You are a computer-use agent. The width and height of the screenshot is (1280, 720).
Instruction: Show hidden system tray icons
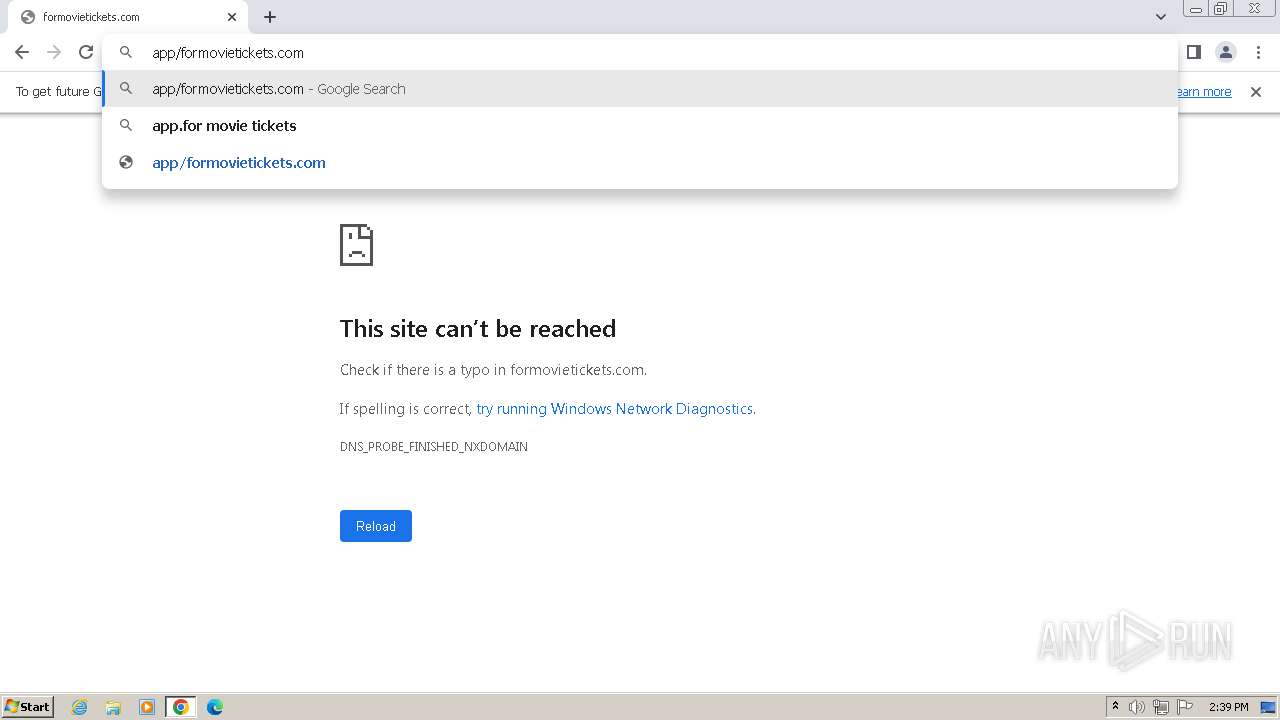pyautogui.click(x=1115, y=707)
